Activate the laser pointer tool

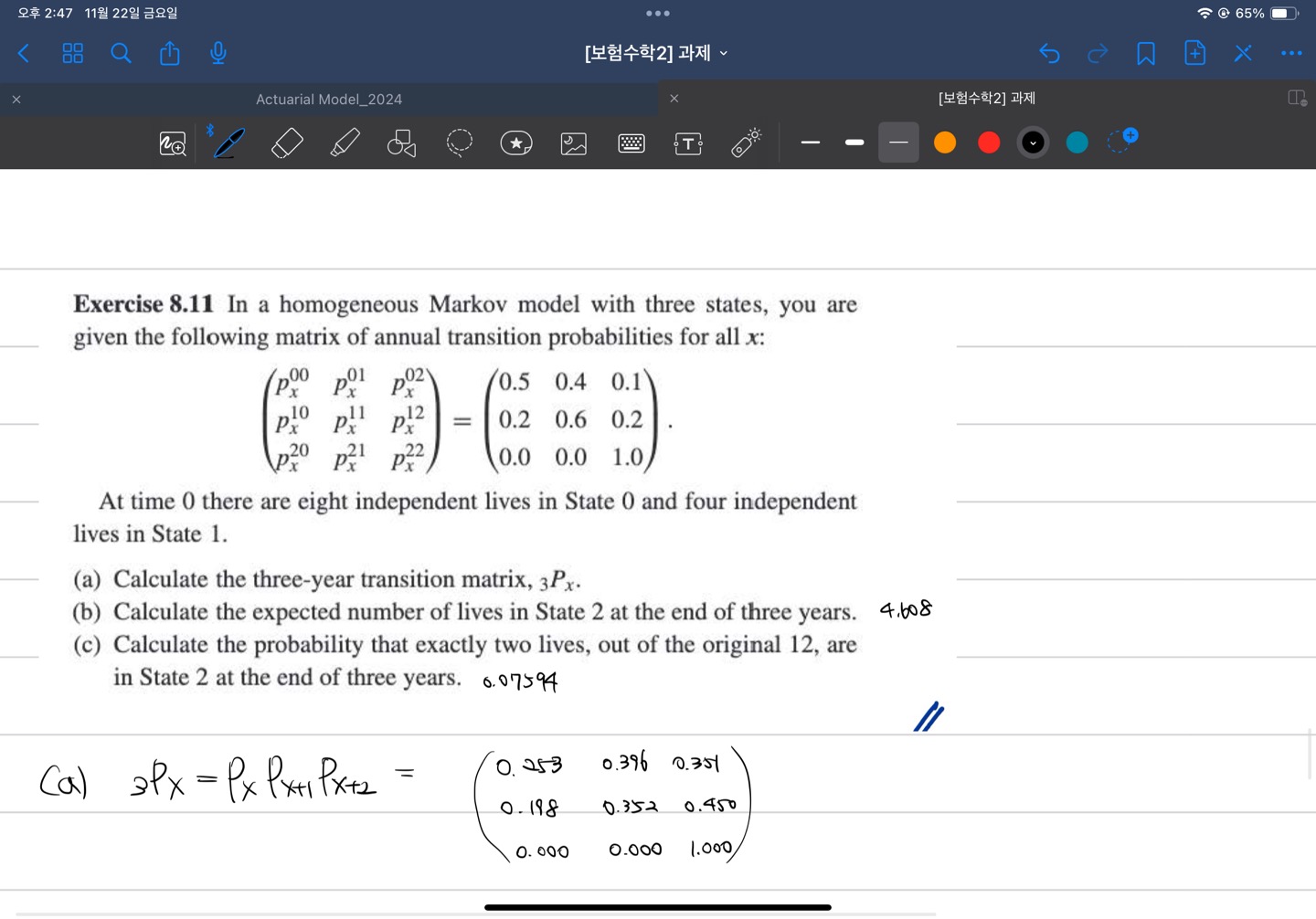point(746,143)
